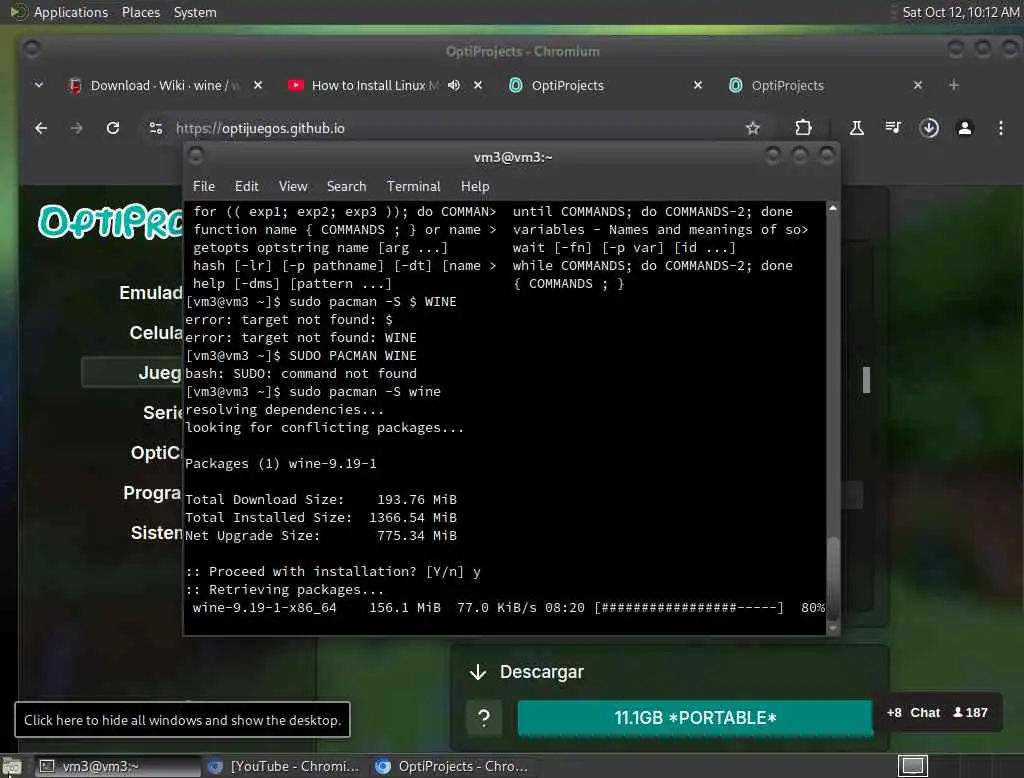Open Progra sidebar link on OptiProjects
This screenshot has width=1024, height=778.
152,493
